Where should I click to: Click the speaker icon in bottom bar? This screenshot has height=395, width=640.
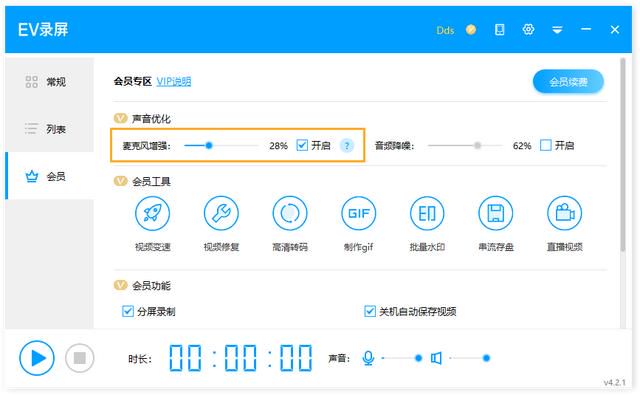(436, 358)
